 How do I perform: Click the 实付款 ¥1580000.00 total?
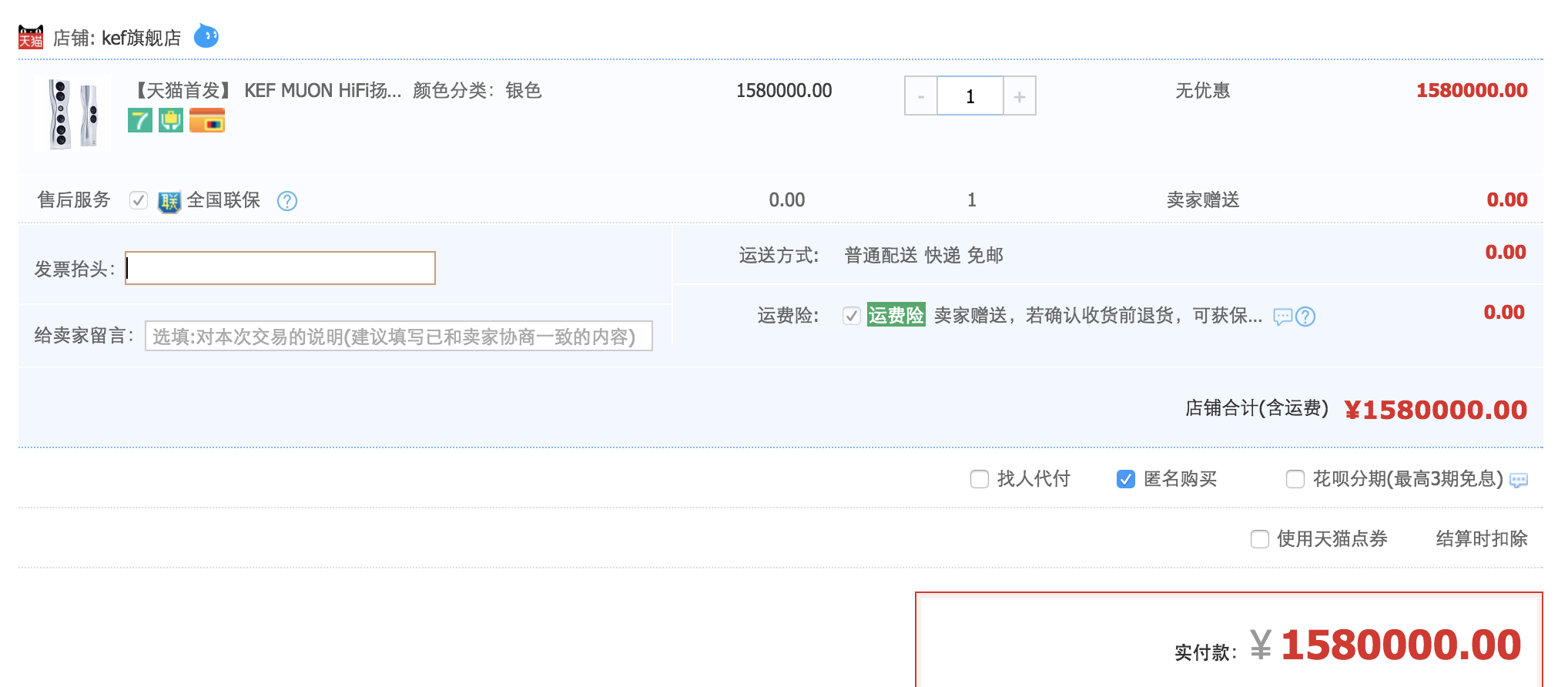tap(1385, 645)
